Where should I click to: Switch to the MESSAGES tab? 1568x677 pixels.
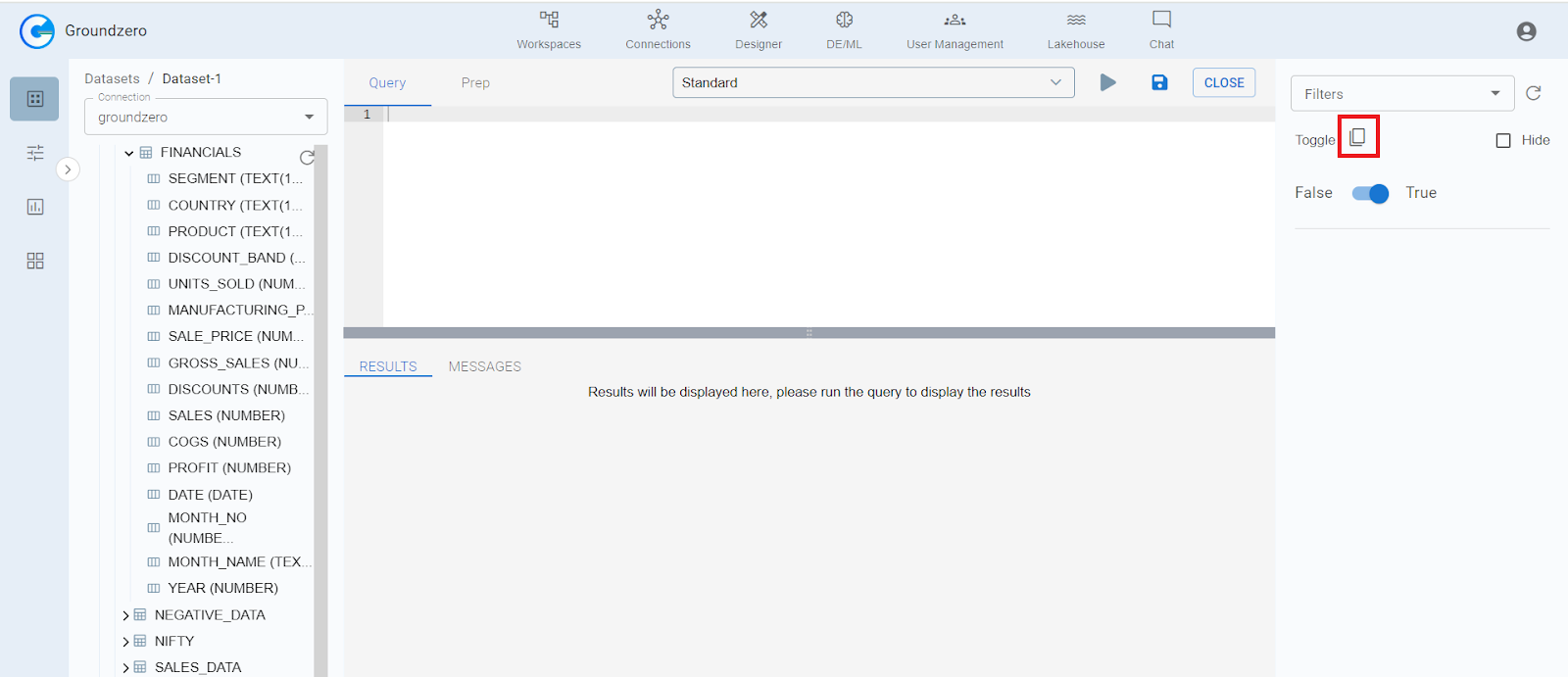click(484, 366)
